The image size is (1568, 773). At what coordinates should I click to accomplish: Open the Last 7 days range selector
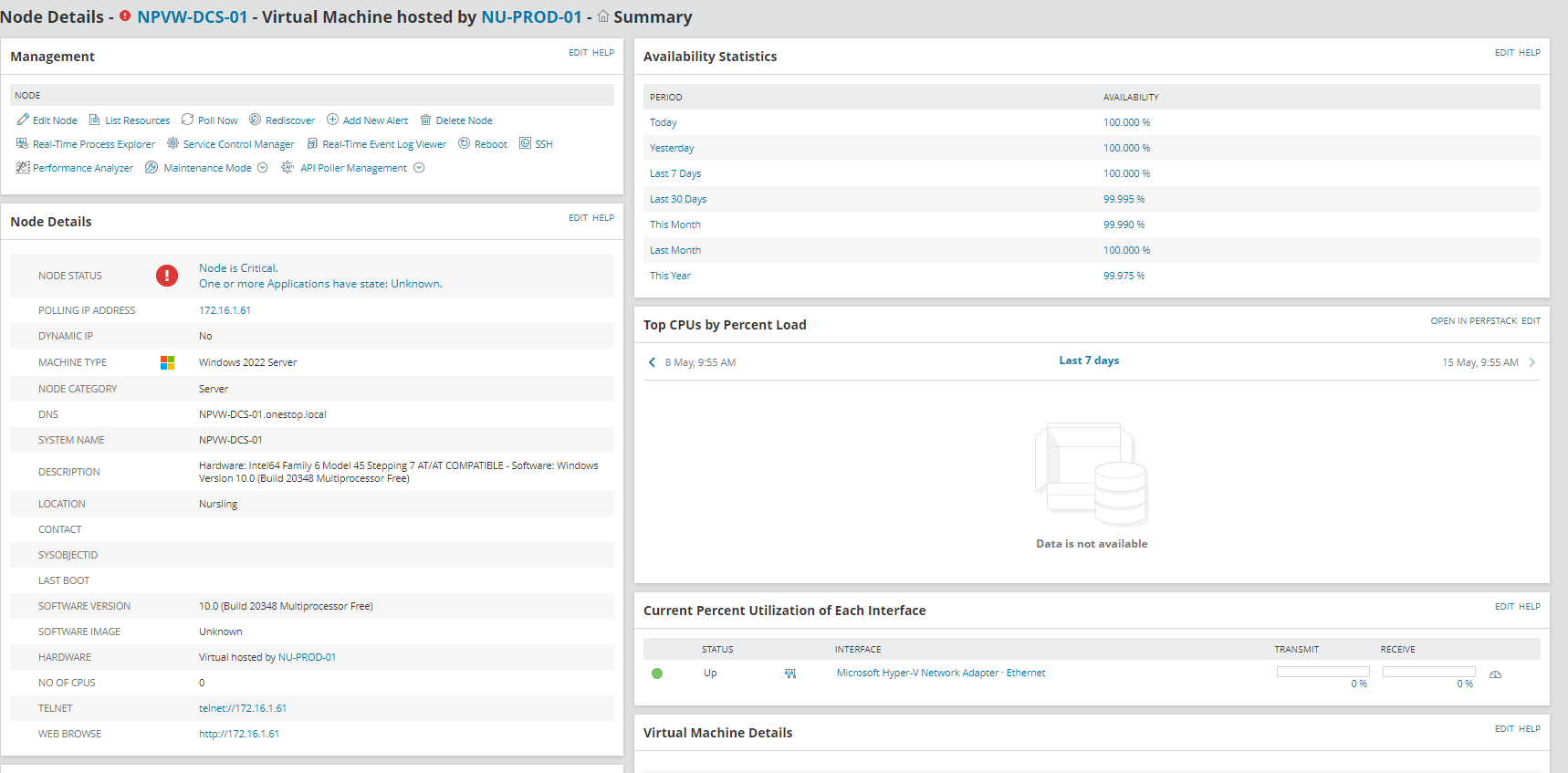pos(1089,360)
